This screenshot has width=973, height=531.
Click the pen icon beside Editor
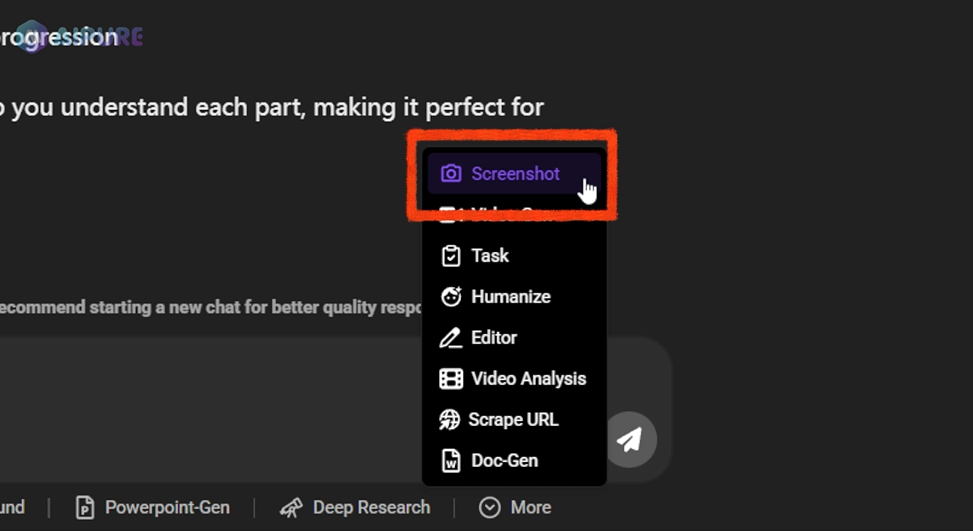pos(451,338)
